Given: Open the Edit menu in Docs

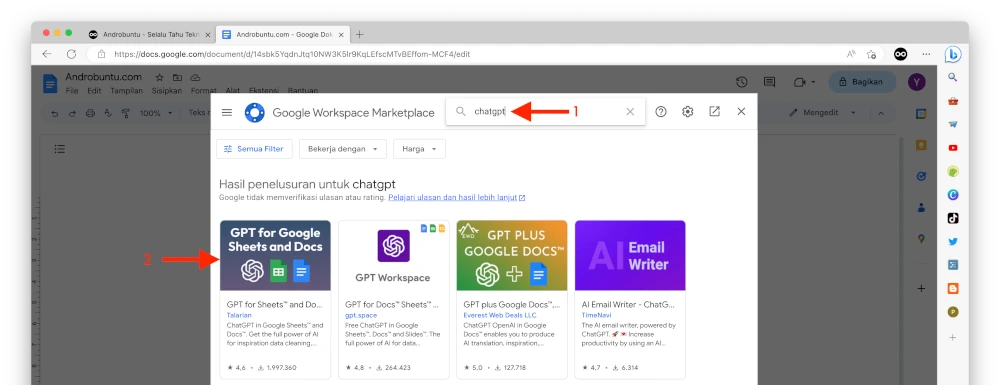Looking at the screenshot, I should pos(94,91).
